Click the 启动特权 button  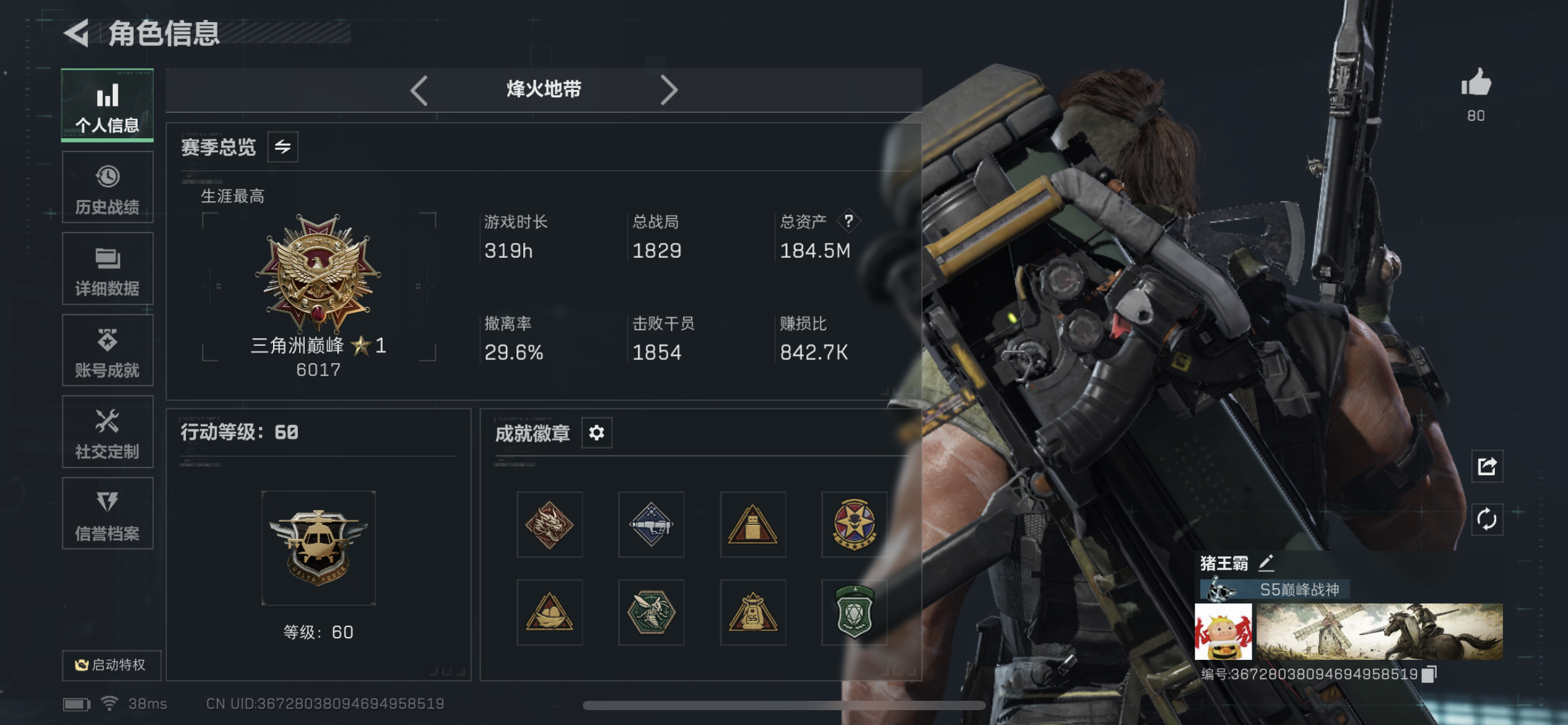[x=111, y=665]
